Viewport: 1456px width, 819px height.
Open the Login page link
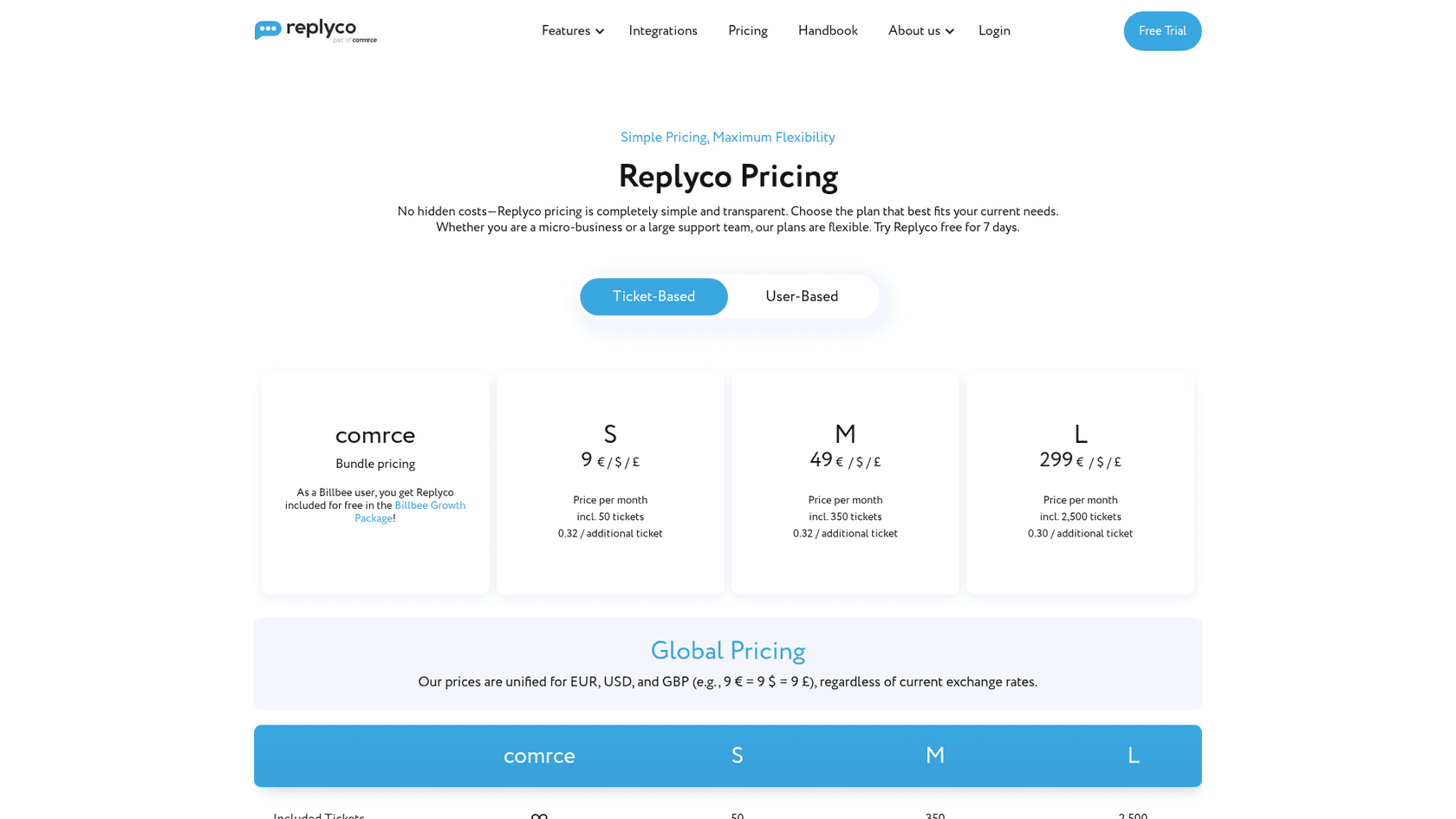(994, 31)
